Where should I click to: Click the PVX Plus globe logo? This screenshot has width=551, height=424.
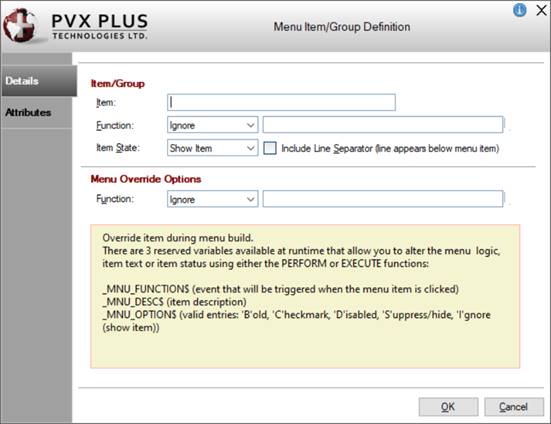[20, 25]
